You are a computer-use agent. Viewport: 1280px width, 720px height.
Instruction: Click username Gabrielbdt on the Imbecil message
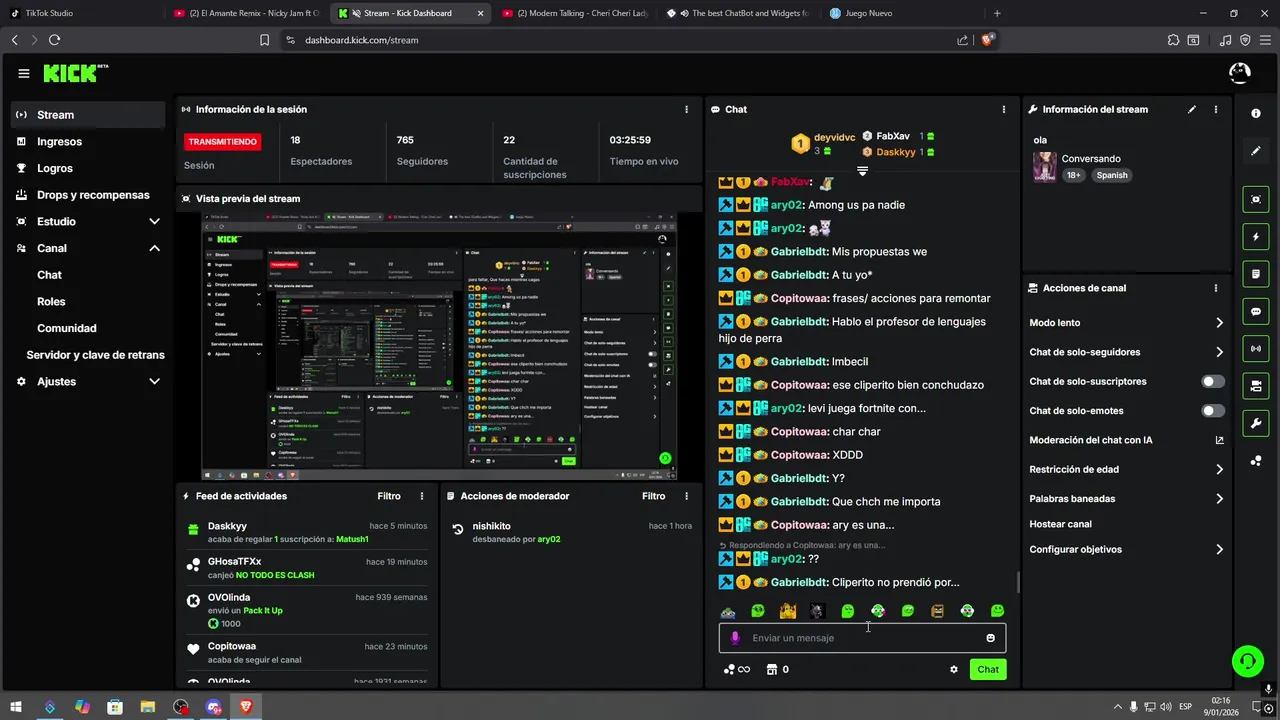pos(798,362)
